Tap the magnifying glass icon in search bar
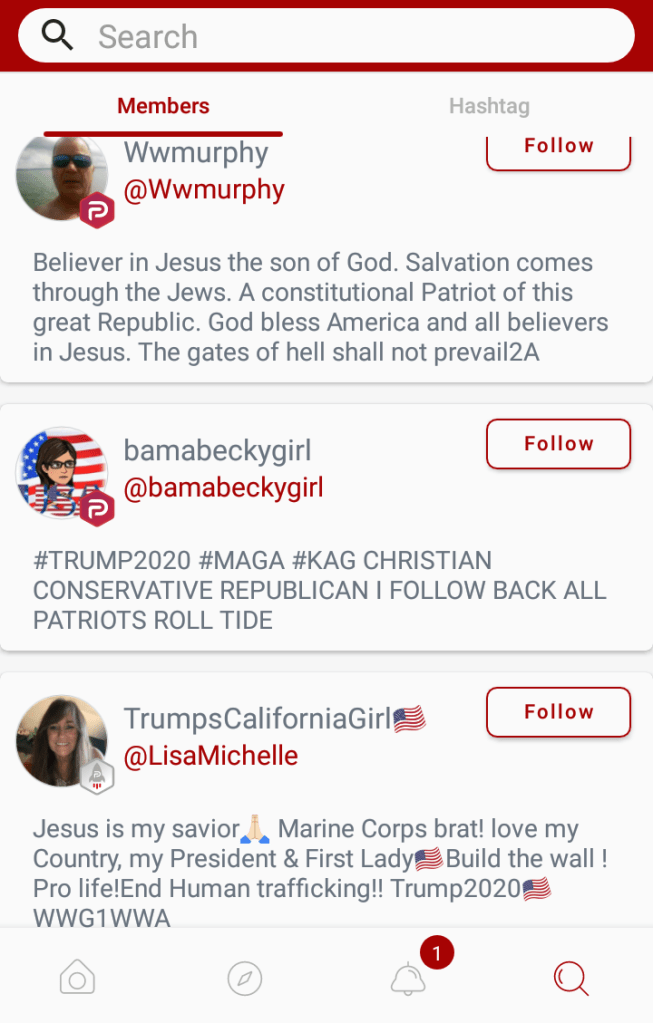This screenshot has width=653, height=1023. (x=58, y=36)
